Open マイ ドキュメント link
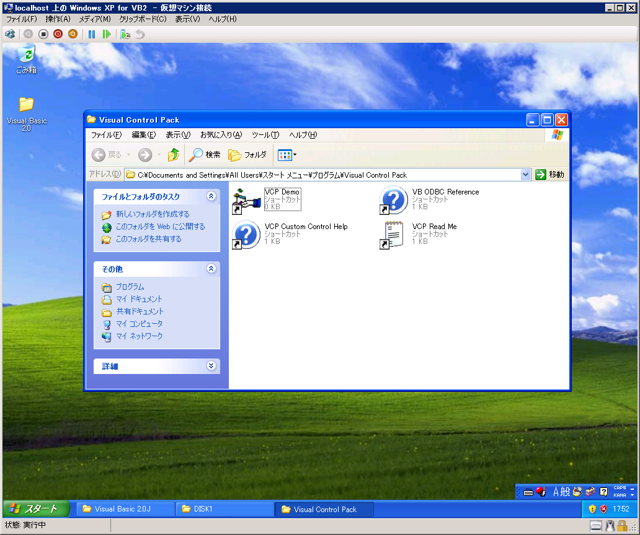The width and height of the screenshot is (640, 535). point(139,299)
